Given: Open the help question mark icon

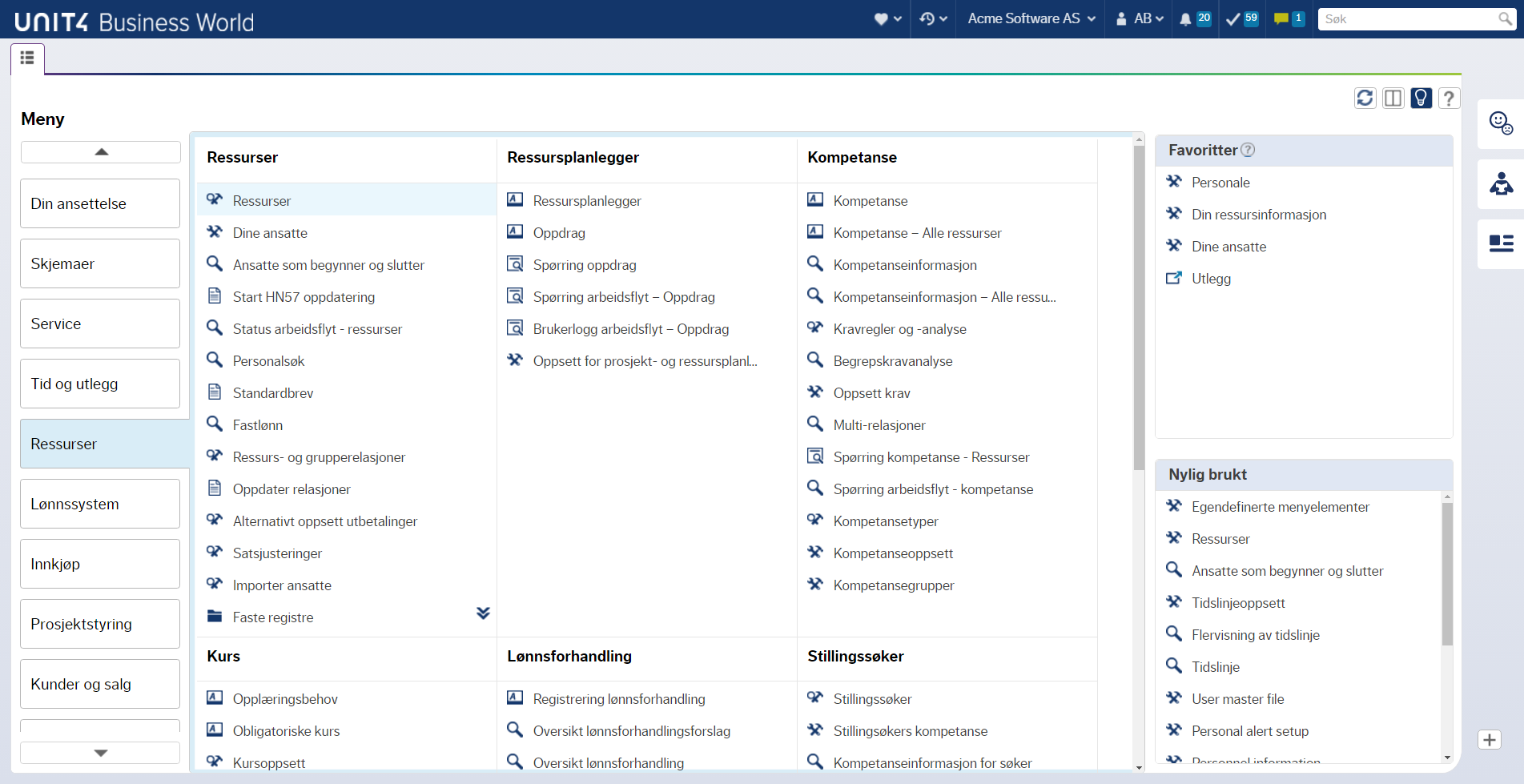Looking at the screenshot, I should pos(1449,98).
